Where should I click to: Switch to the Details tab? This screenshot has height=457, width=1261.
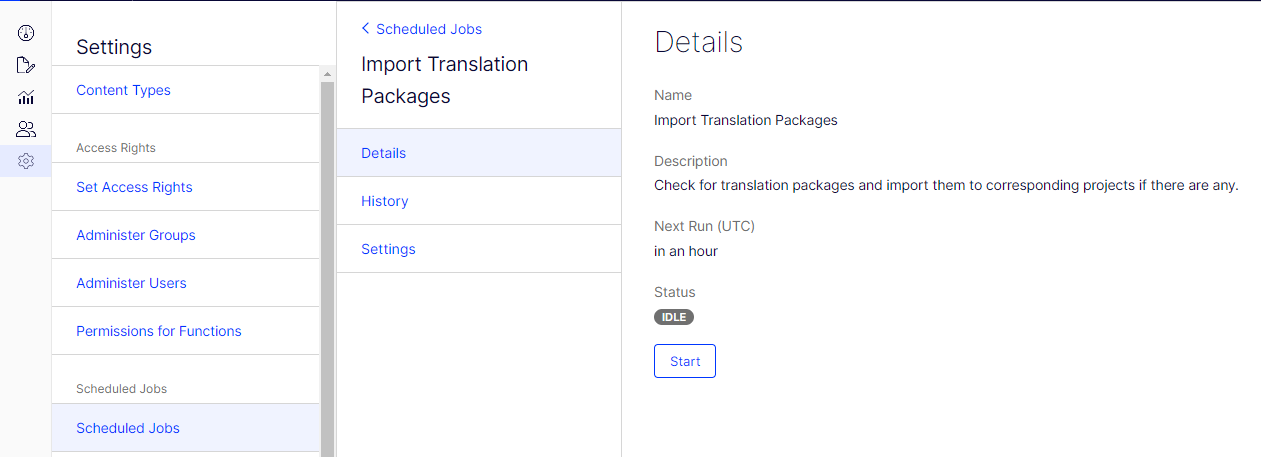pyautogui.click(x=384, y=153)
